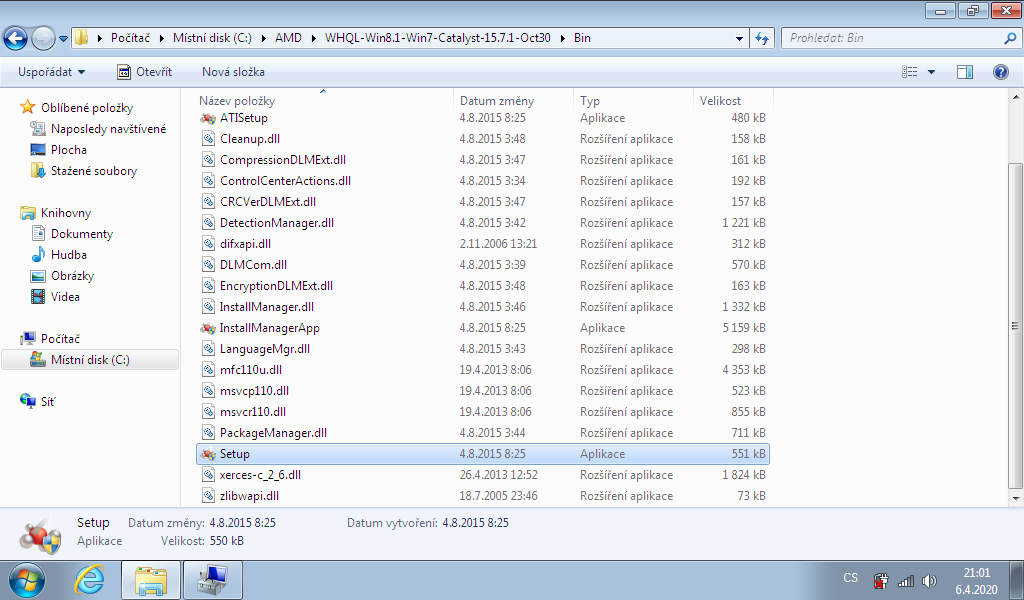Click the folder icon in address bar
This screenshot has height=600, width=1024.
tap(81, 38)
